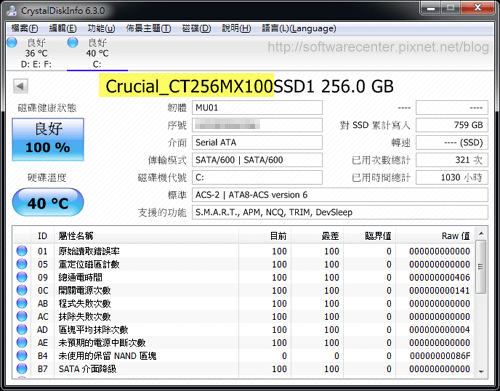500x391 pixels.
Task: Click the ID column header
Action: (43, 236)
